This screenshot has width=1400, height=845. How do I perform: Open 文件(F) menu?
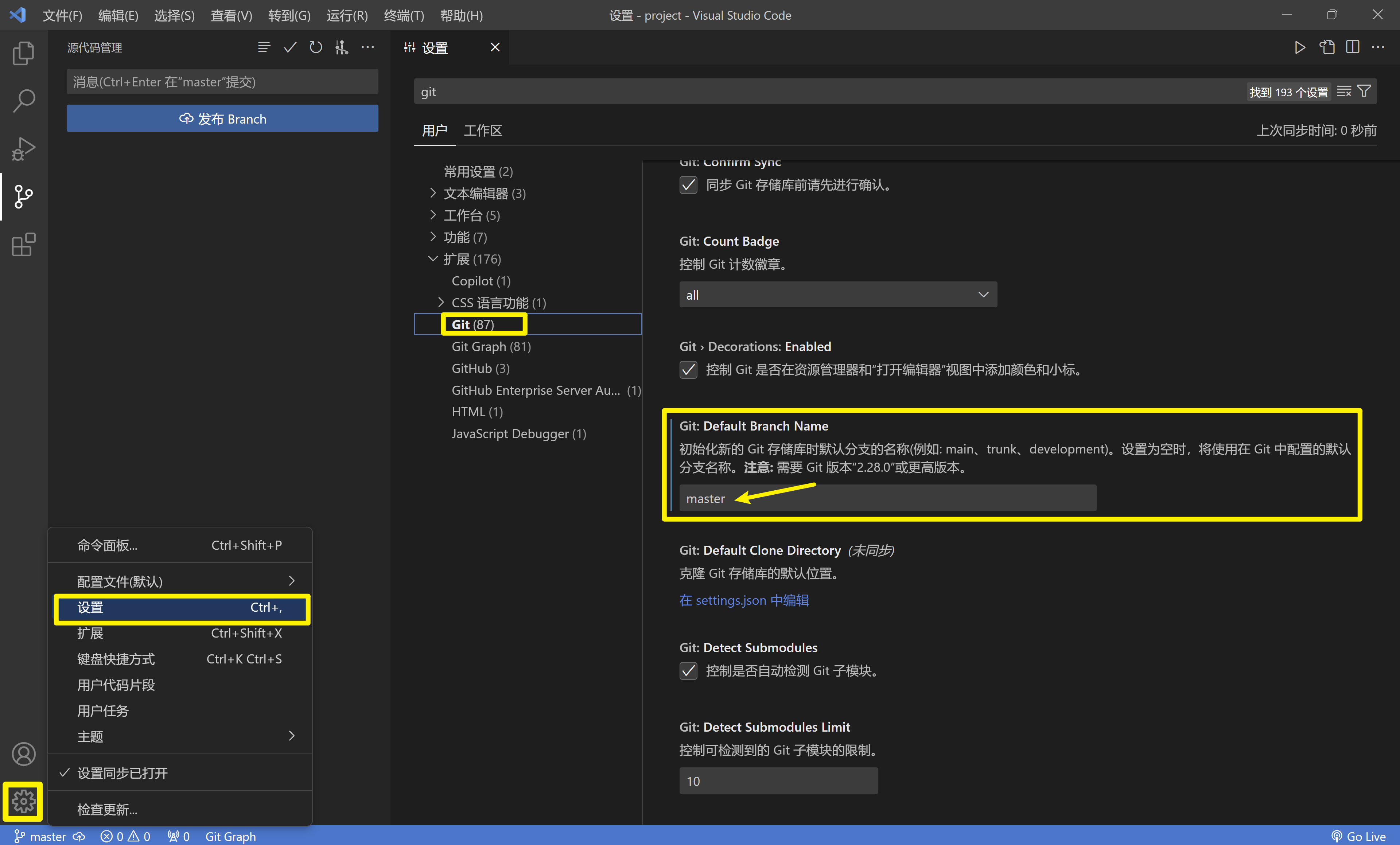tap(62, 15)
